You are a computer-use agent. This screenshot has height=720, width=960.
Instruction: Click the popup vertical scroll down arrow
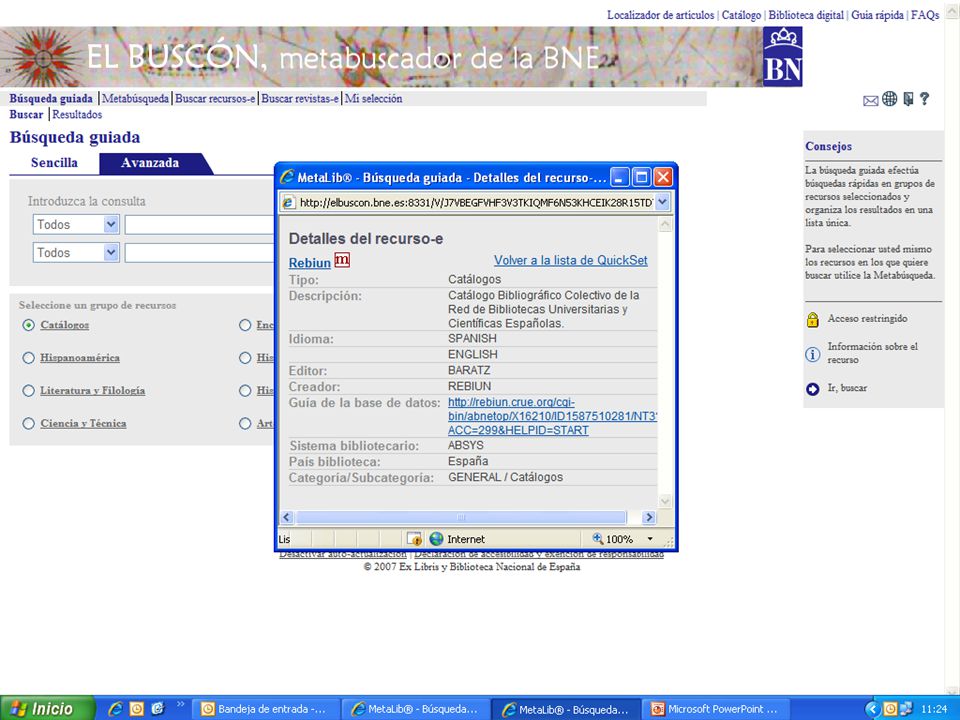(665, 501)
